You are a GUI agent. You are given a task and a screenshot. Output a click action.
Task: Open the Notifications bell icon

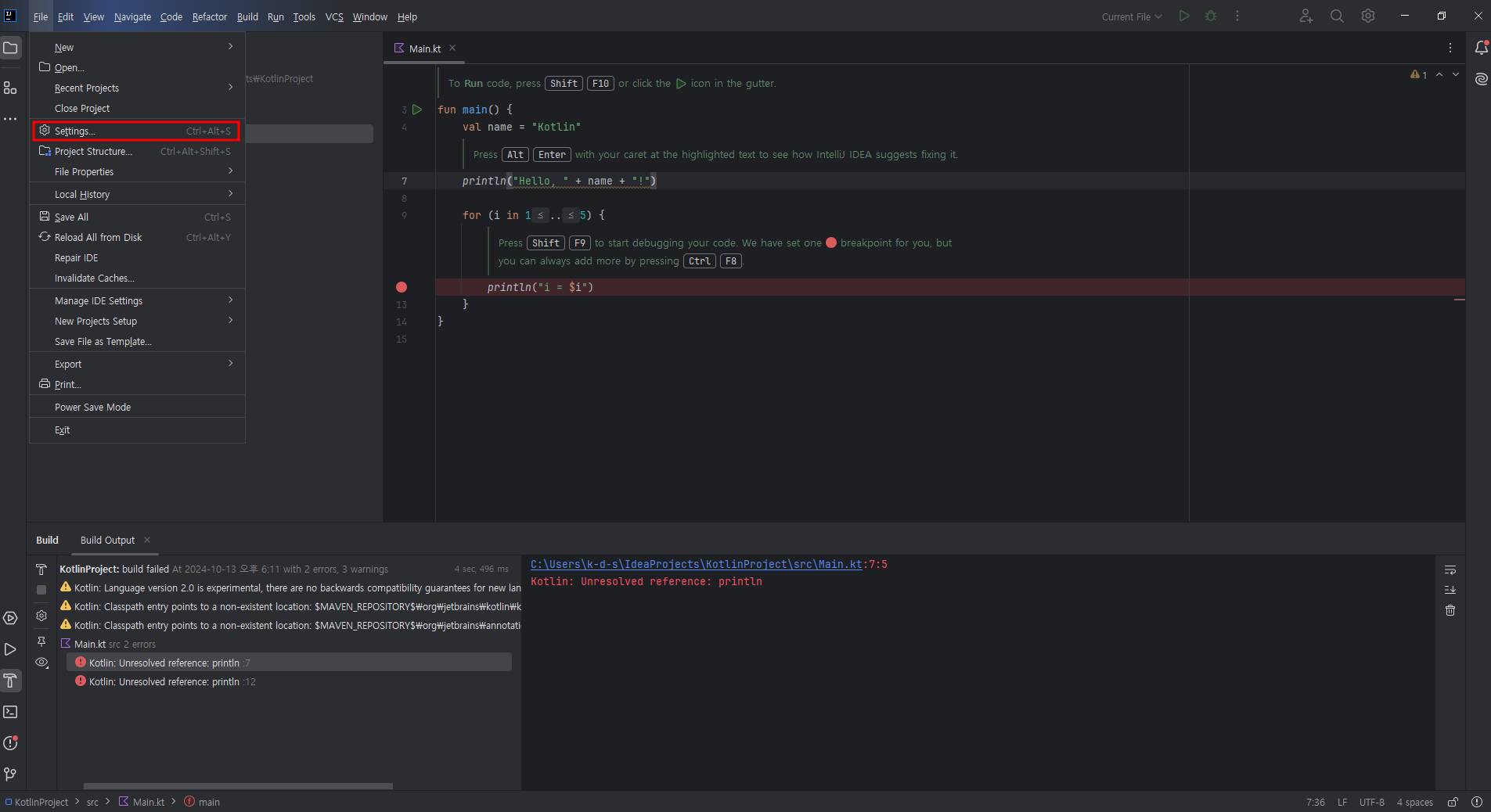1481,49
